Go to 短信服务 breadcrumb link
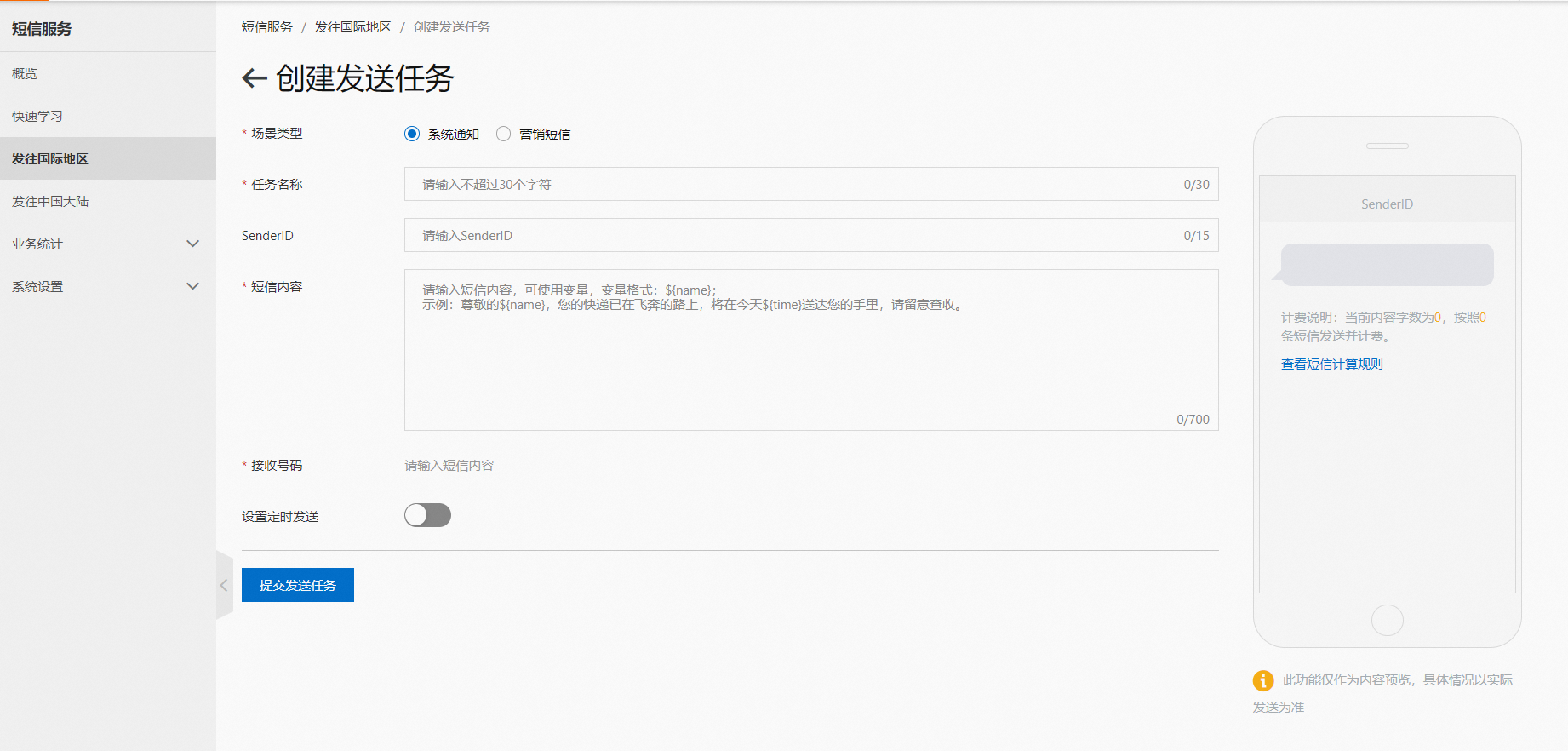This screenshot has height=751, width=1568. (x=267, y=27)
